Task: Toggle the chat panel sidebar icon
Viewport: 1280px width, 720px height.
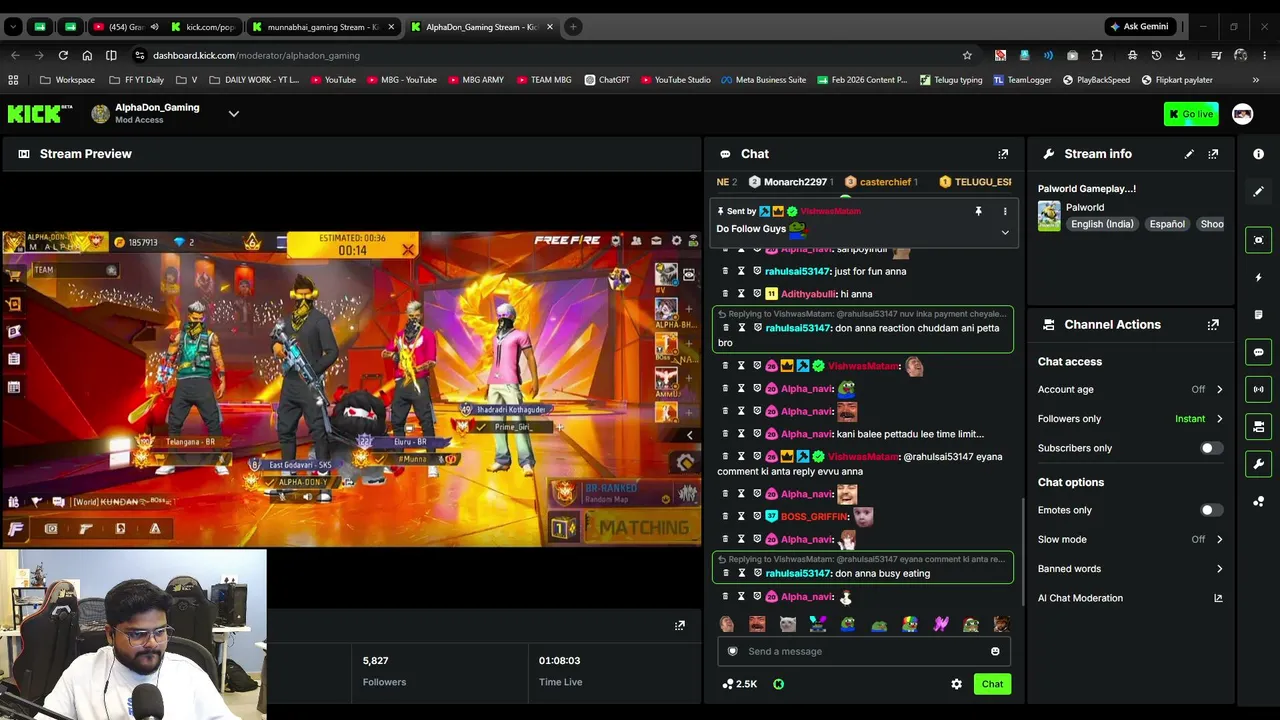Action: [1258, 352]
